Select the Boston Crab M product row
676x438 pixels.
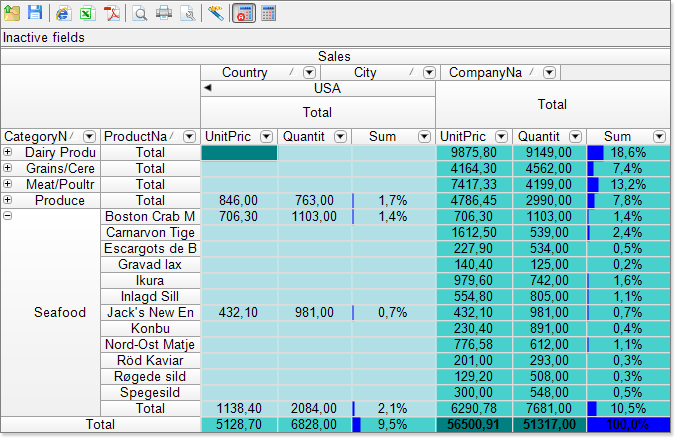pyautogui.click(x=150, y=216)
